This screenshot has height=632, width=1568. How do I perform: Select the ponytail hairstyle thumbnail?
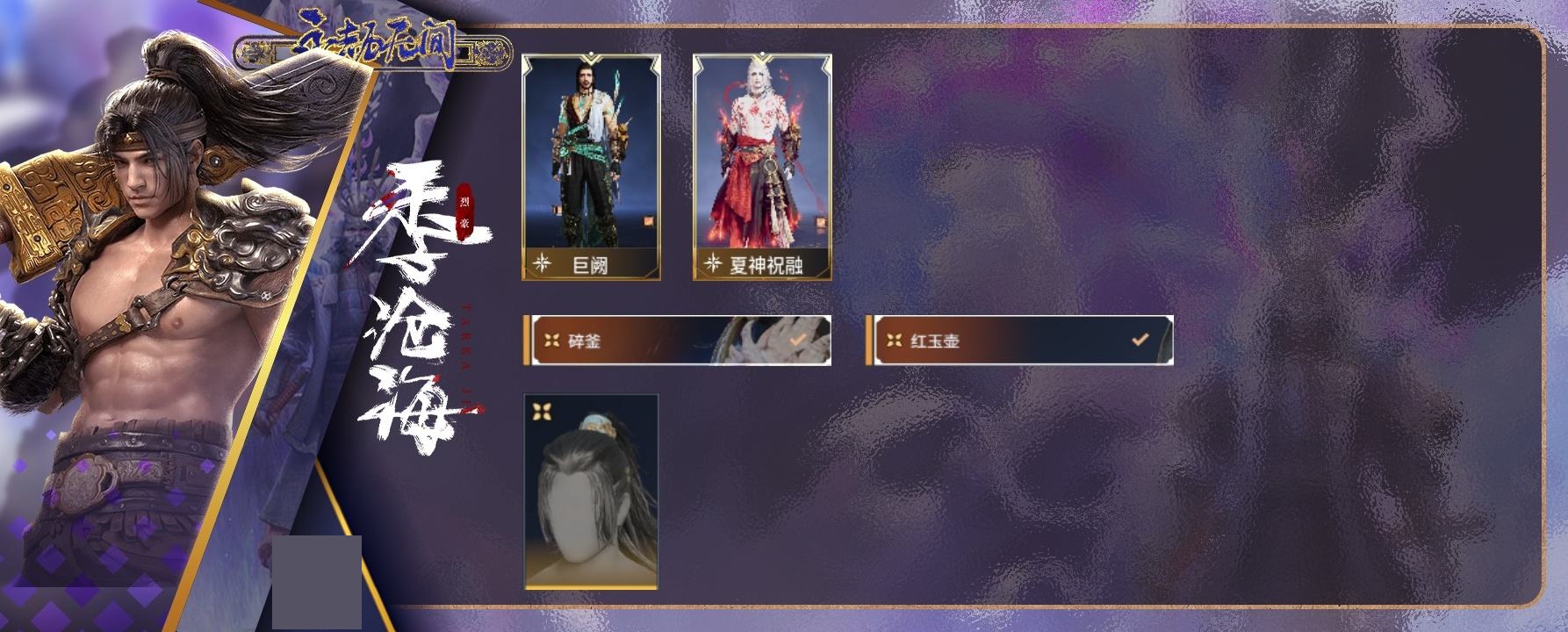591,492
